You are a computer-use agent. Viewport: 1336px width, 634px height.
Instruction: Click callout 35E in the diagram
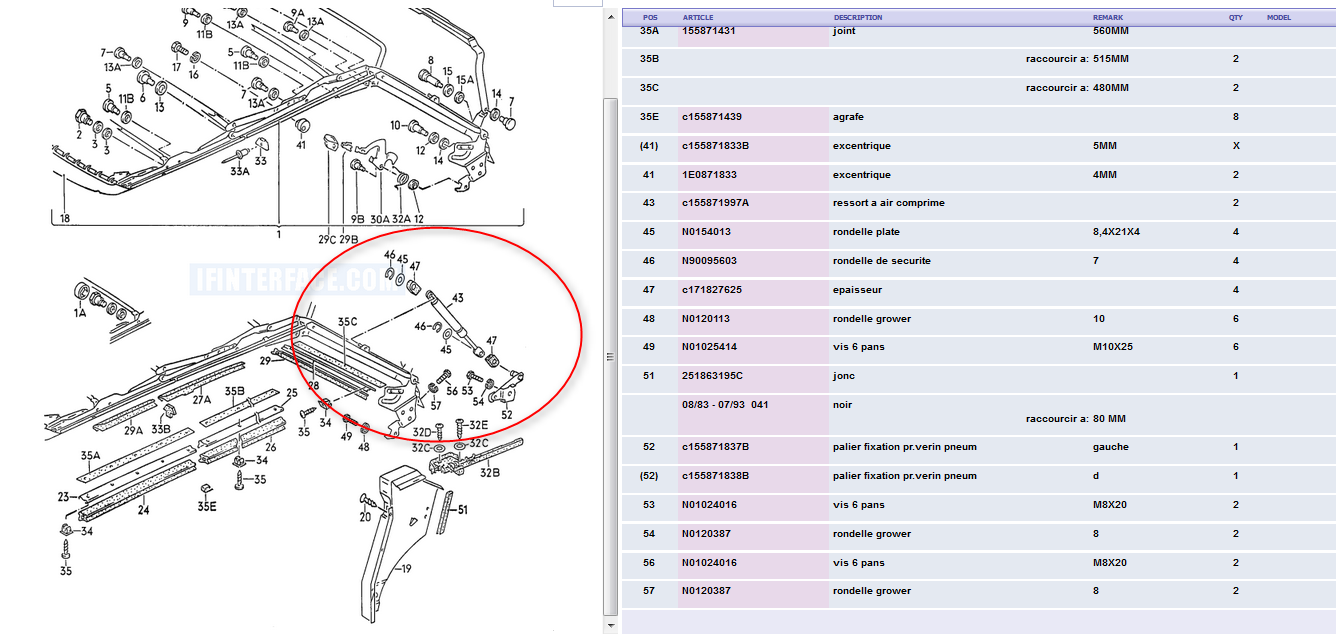[x=206, y=506]
